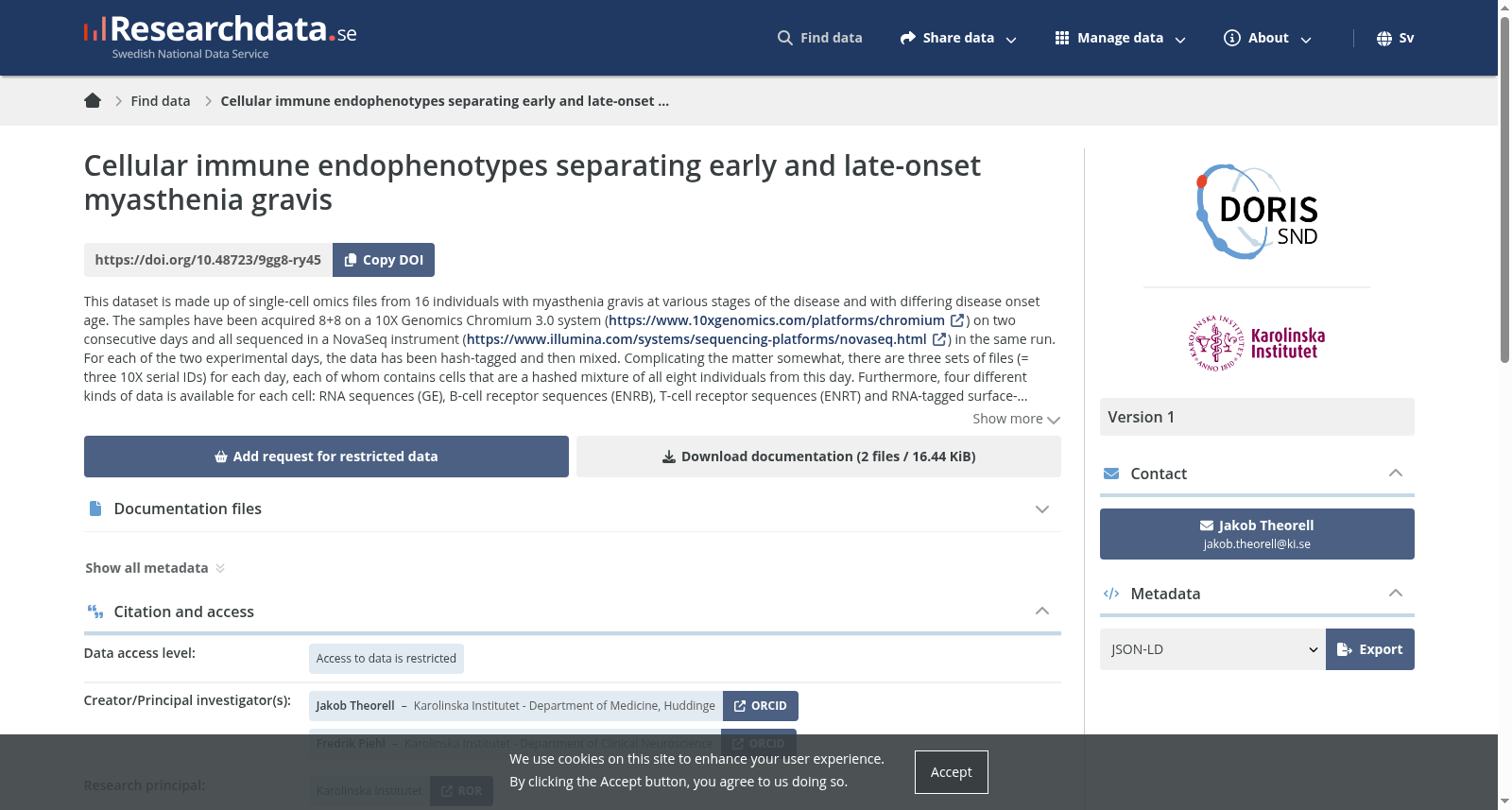This screenshot has width=1512, height=810.
Task: Download documentation files
Action: pos(818,457)
